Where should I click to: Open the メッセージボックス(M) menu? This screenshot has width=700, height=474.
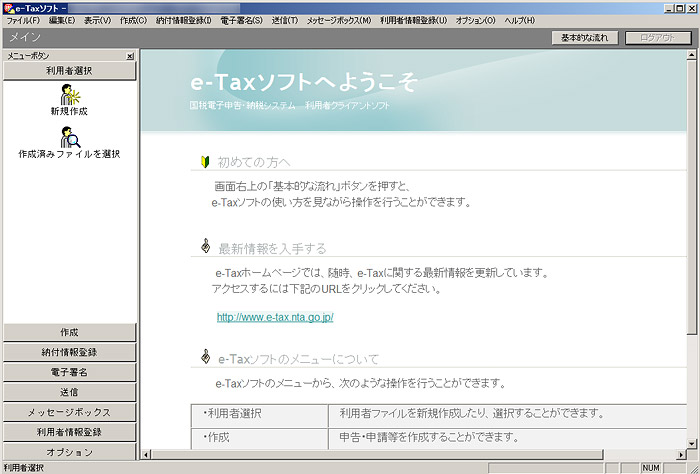pyautogui.click(x=339, y=21)
